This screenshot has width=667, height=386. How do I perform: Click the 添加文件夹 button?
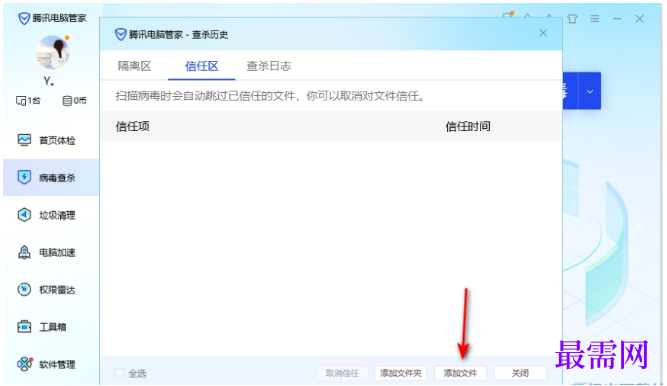point(400,373)
